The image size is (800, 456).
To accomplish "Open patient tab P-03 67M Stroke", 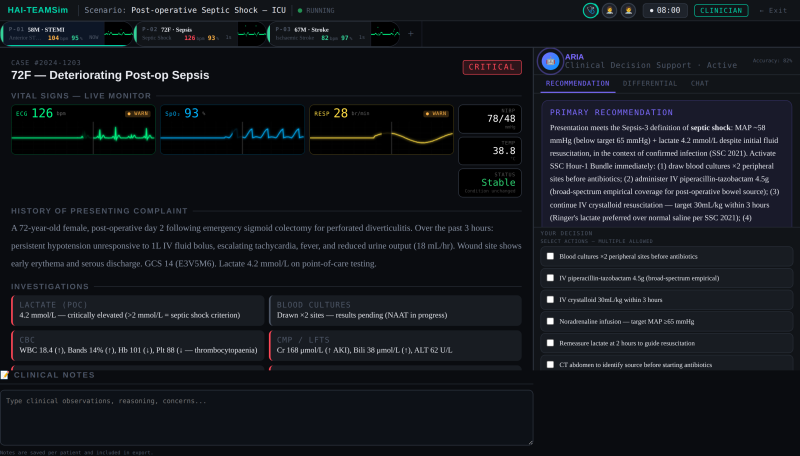I will pos(334,34).
